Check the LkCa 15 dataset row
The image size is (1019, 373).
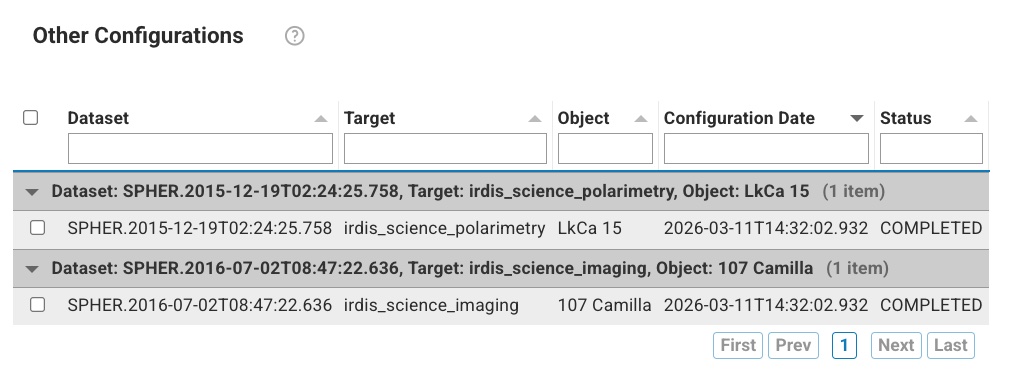tap(38, 227)
